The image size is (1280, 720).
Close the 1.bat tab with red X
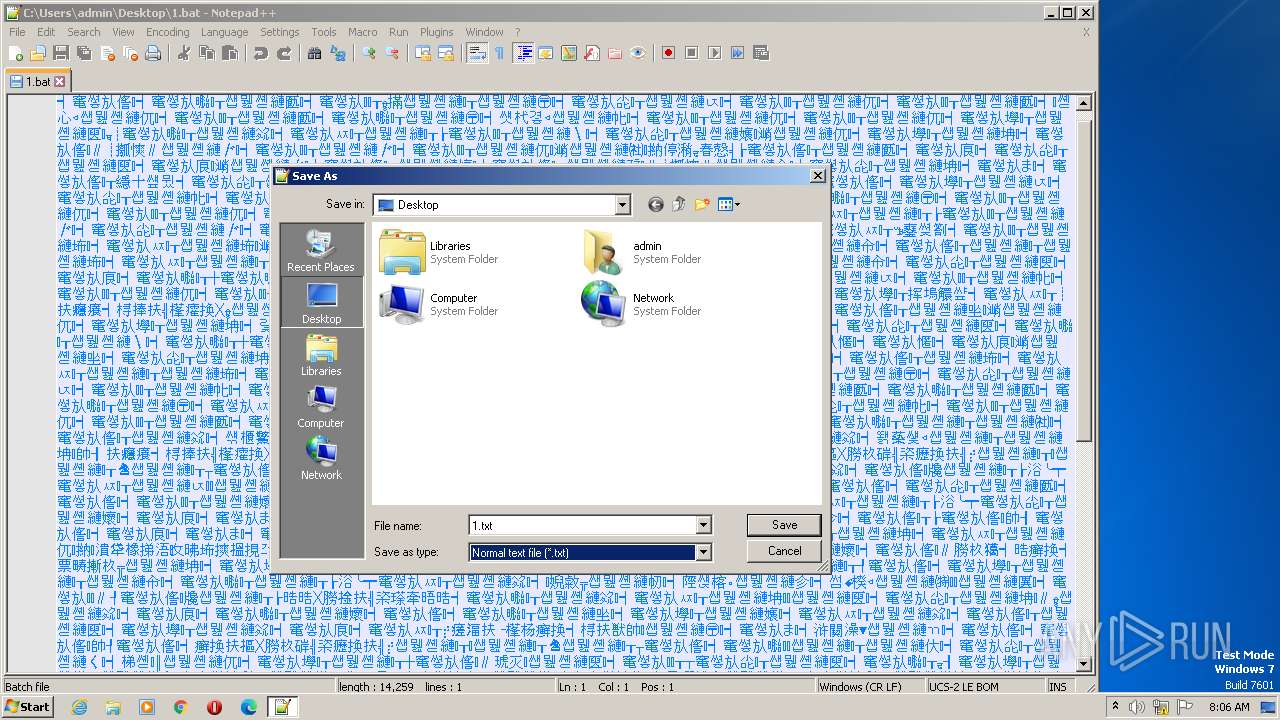59,82
